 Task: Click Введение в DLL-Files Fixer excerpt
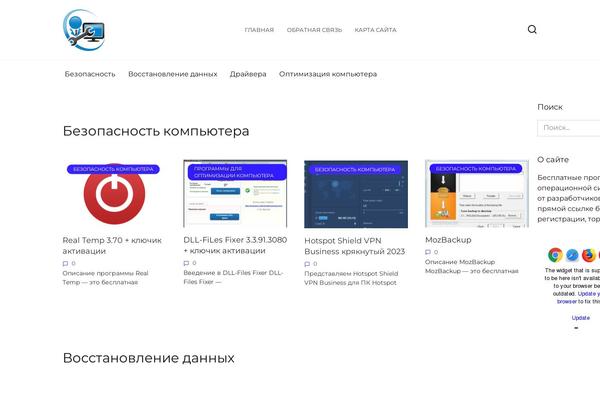(233, 278)
